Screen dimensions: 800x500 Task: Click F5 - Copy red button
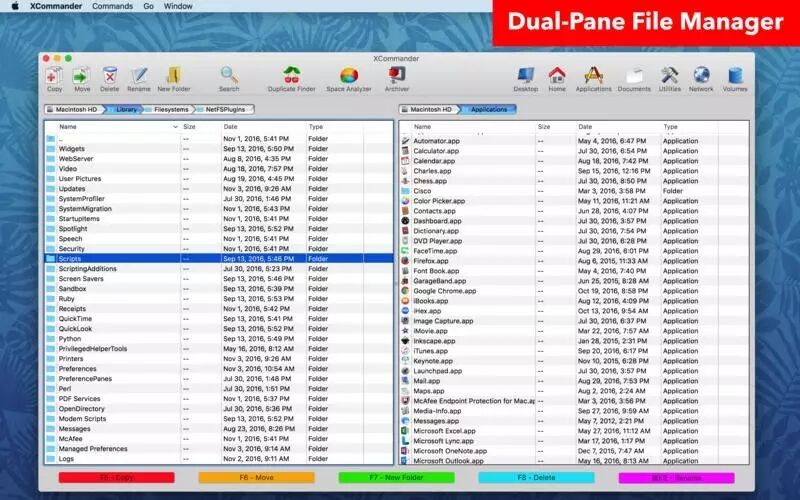coord(116,478)
